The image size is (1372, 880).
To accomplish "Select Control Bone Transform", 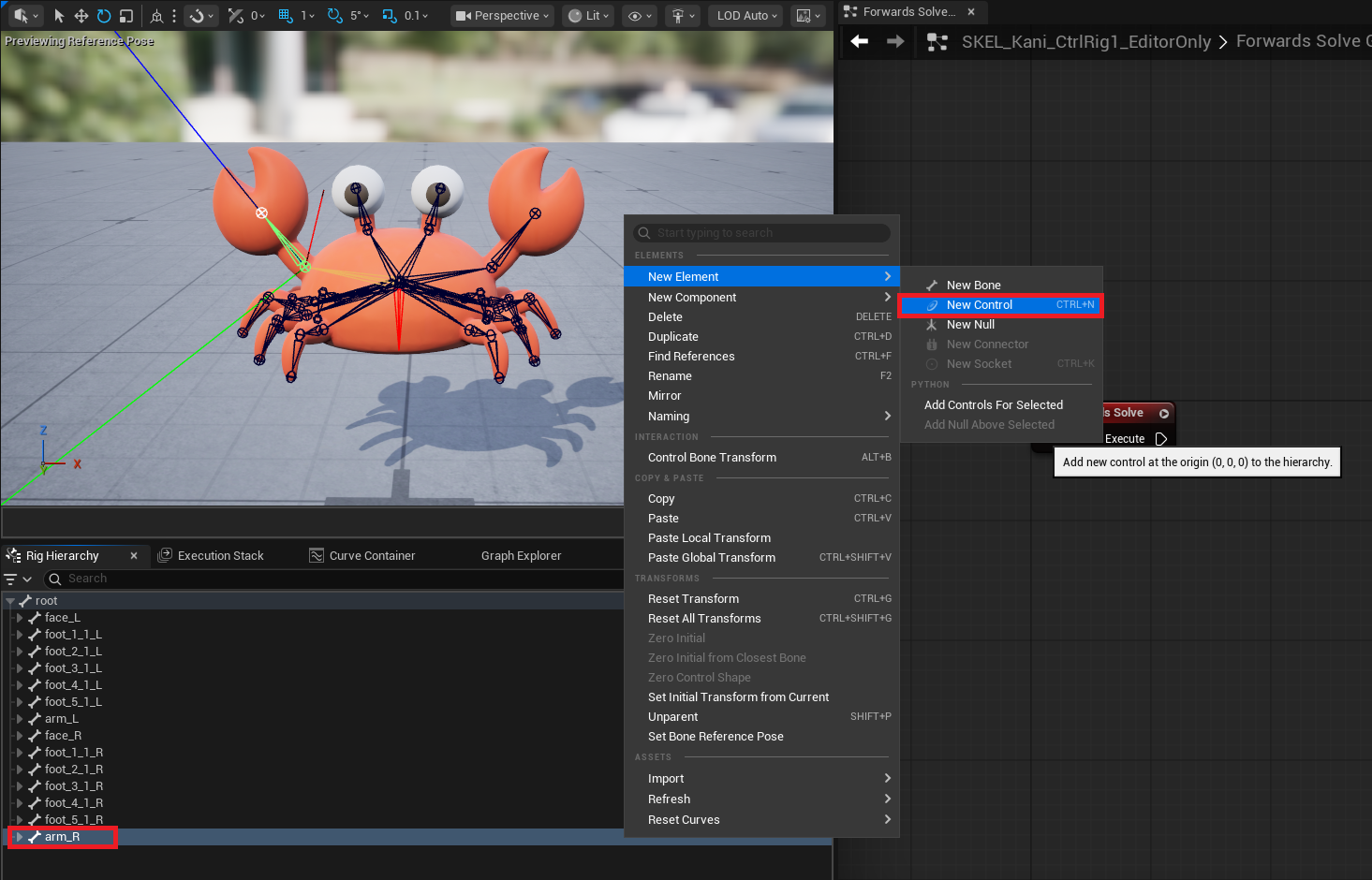I will [761, 458].
